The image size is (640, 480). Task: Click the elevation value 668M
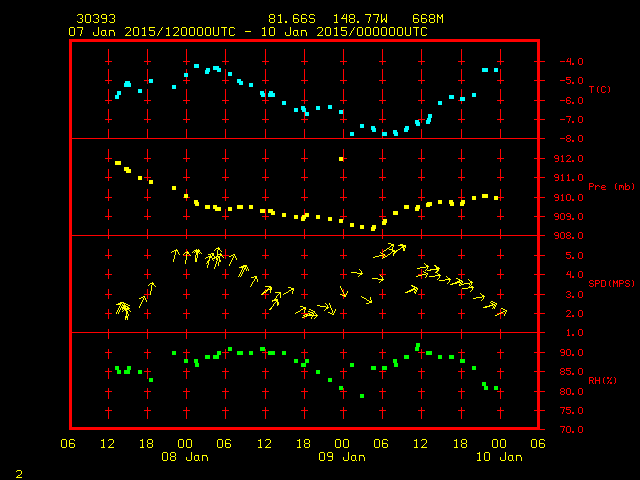coord(427,19)
